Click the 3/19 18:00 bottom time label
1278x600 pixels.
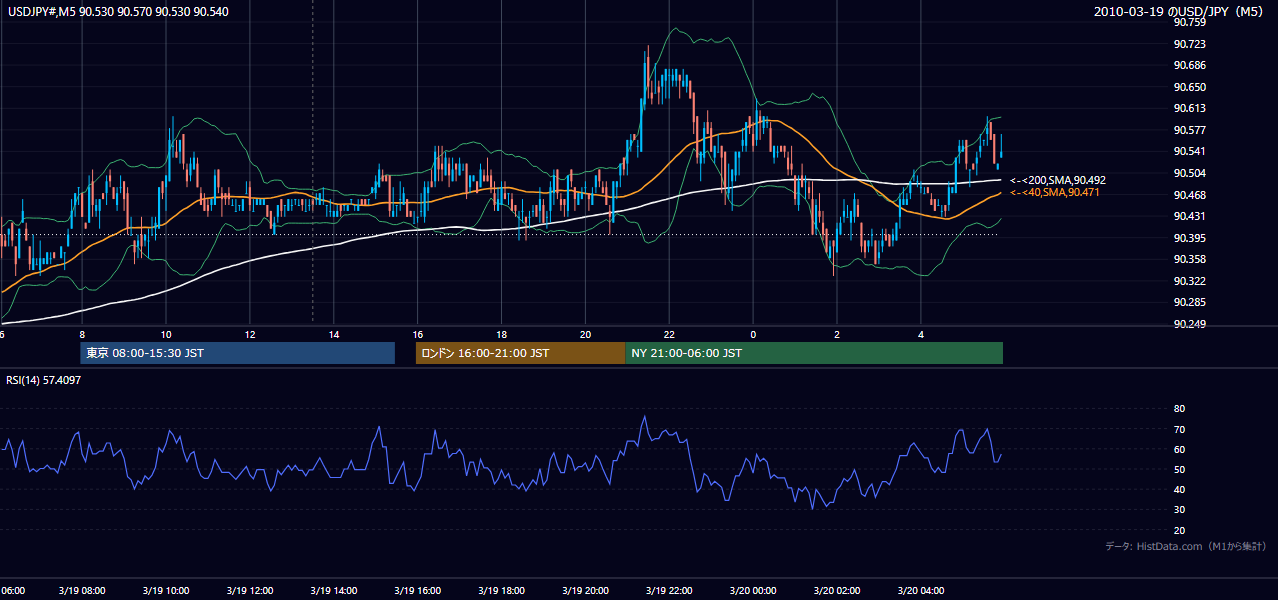click(x=502, y=590)
